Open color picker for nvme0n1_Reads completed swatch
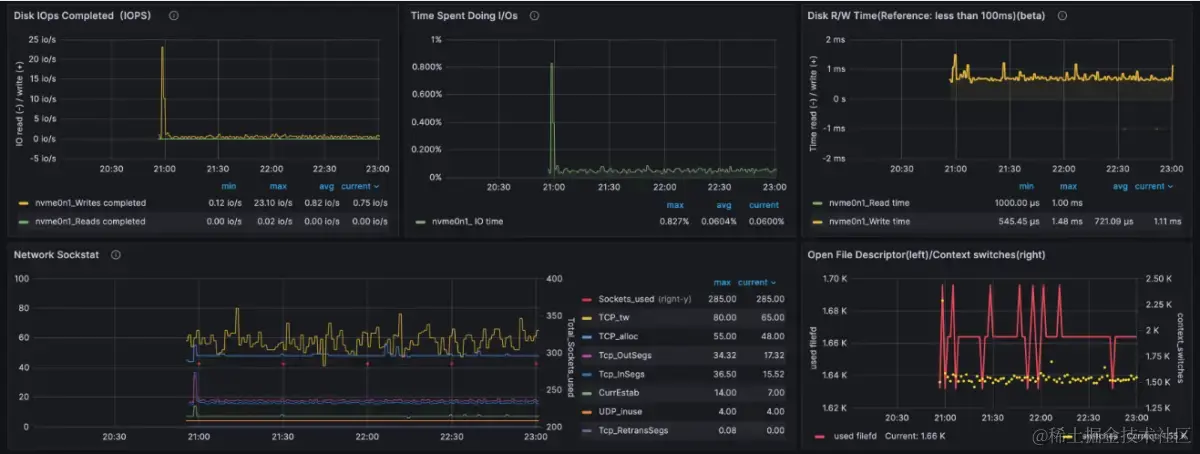1200x454 pixels. tap(24, 221)
